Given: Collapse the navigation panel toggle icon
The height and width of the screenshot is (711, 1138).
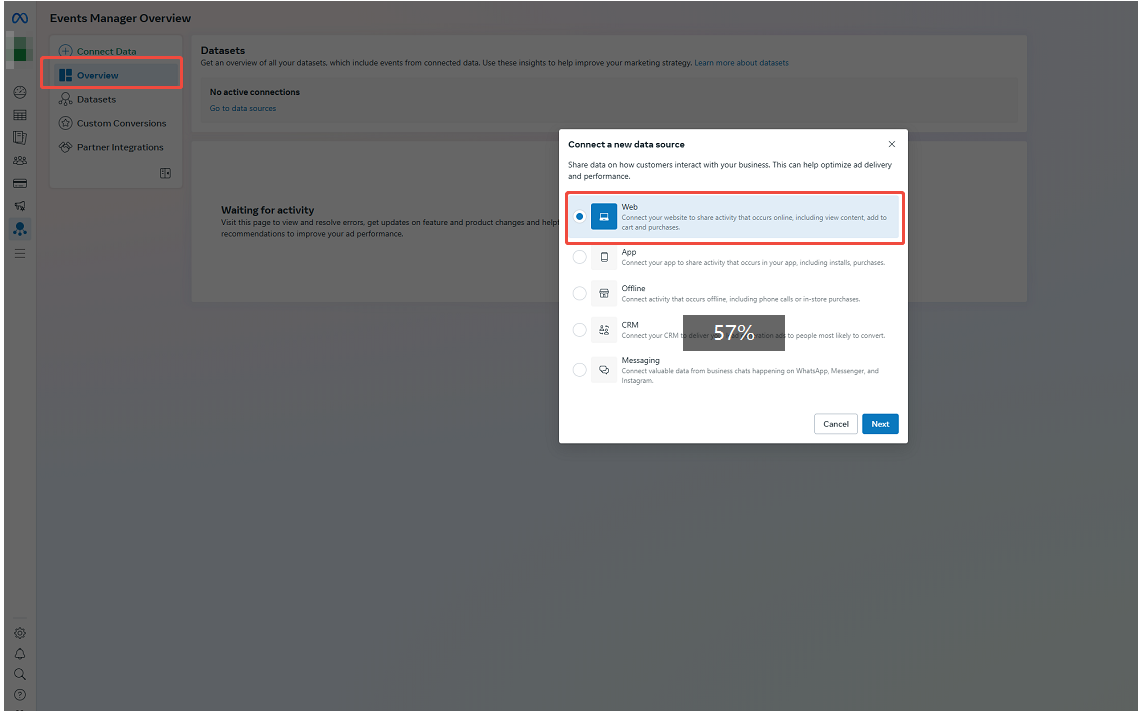Looking at the screenshot, I should pos(165,173).
